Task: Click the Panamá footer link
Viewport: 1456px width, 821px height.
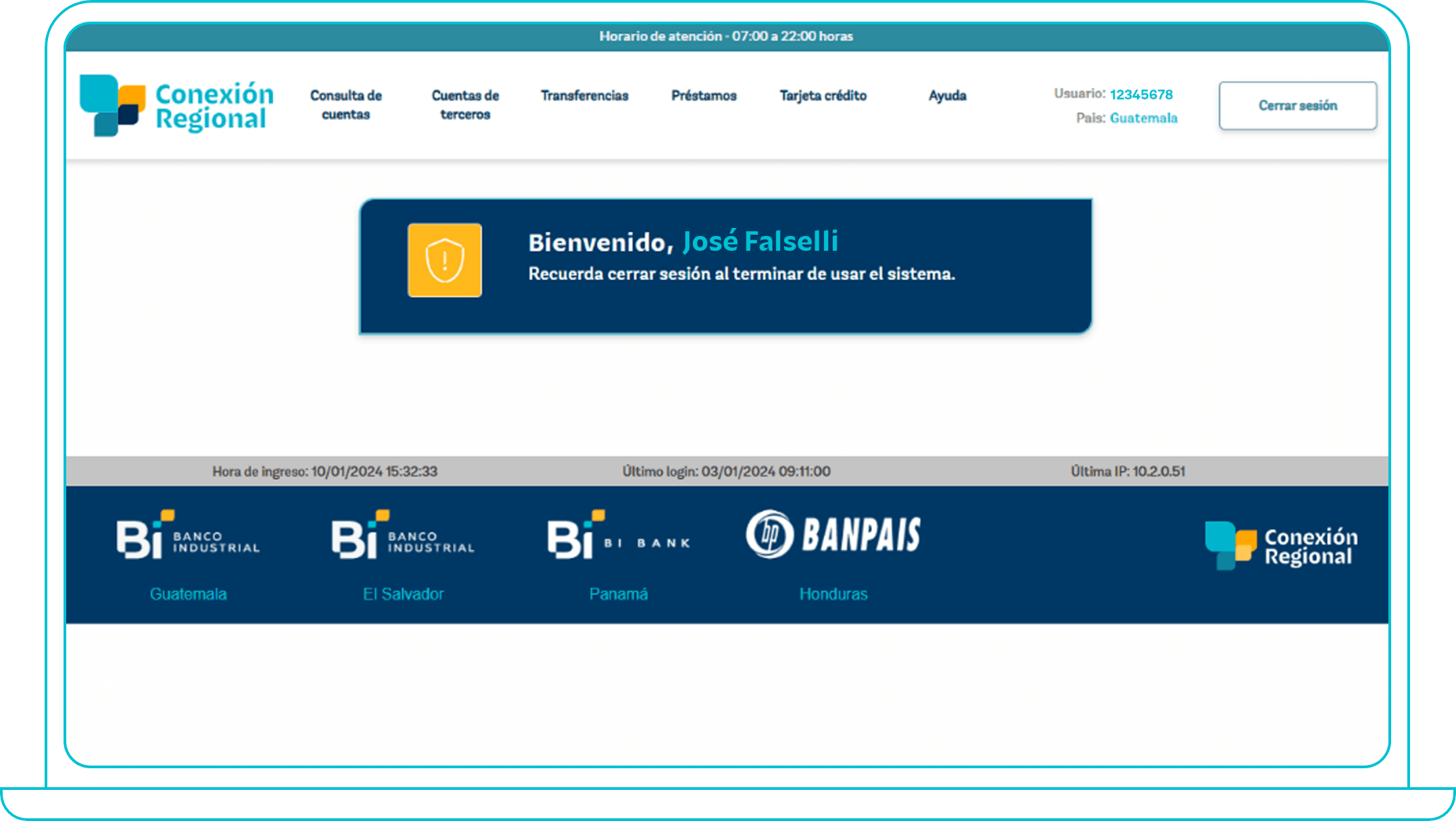Action: click(618, 594)
